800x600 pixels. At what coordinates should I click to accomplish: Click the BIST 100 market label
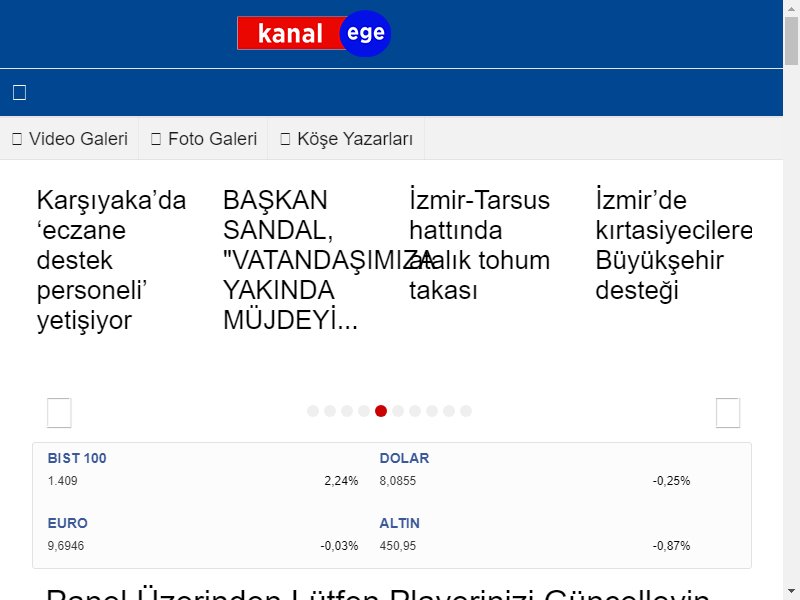point(77,459)
